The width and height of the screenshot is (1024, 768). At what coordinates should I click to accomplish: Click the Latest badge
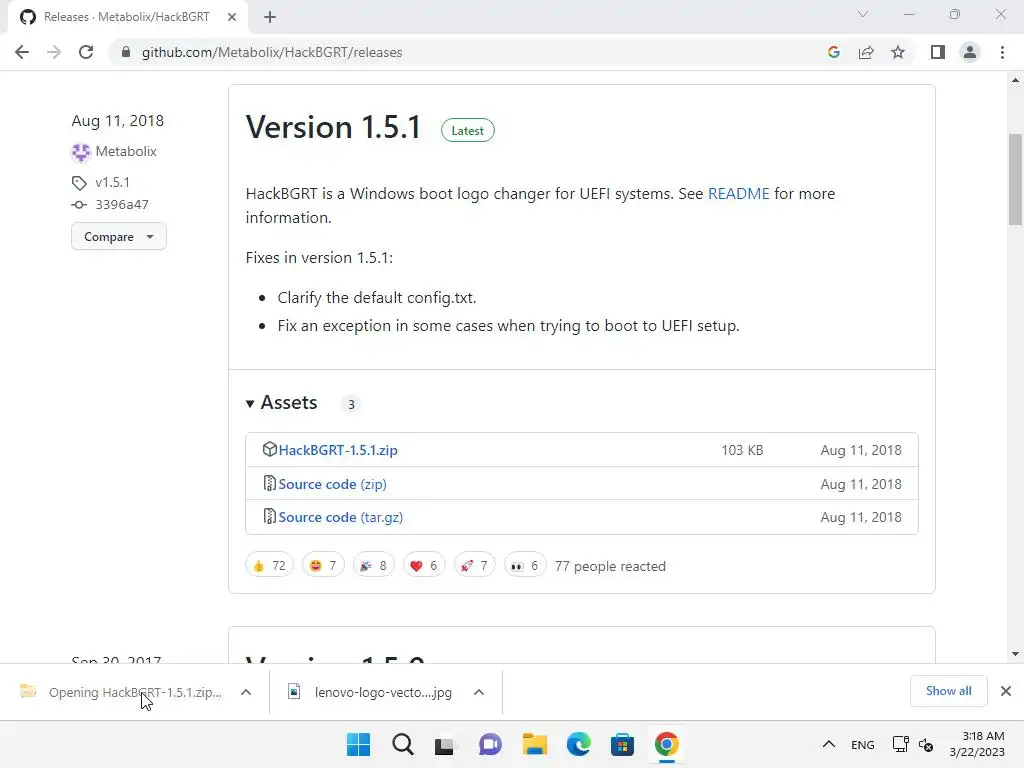[468, 131]
